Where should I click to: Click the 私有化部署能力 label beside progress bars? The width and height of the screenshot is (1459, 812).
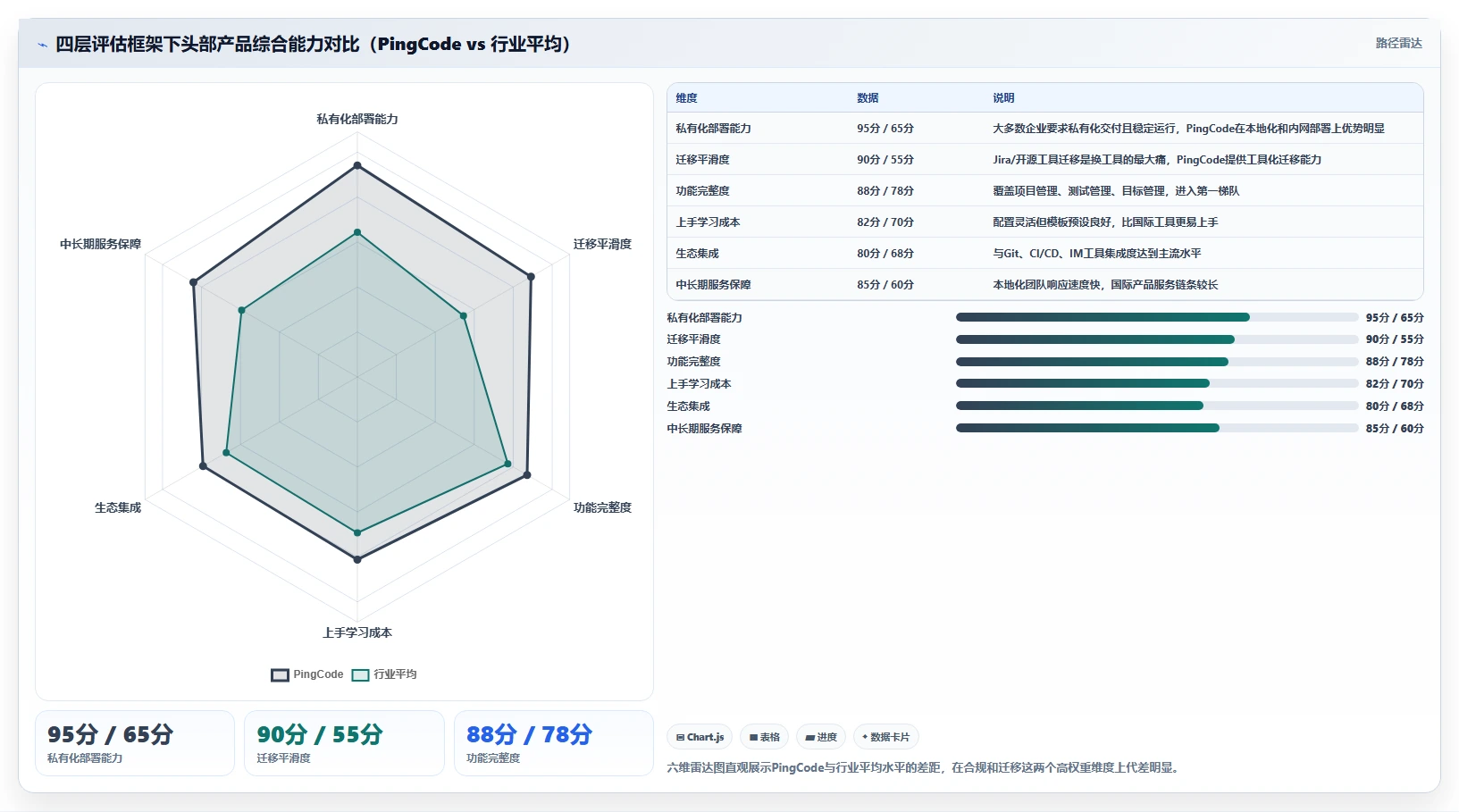pyautogui.click(x=704, y=318)
